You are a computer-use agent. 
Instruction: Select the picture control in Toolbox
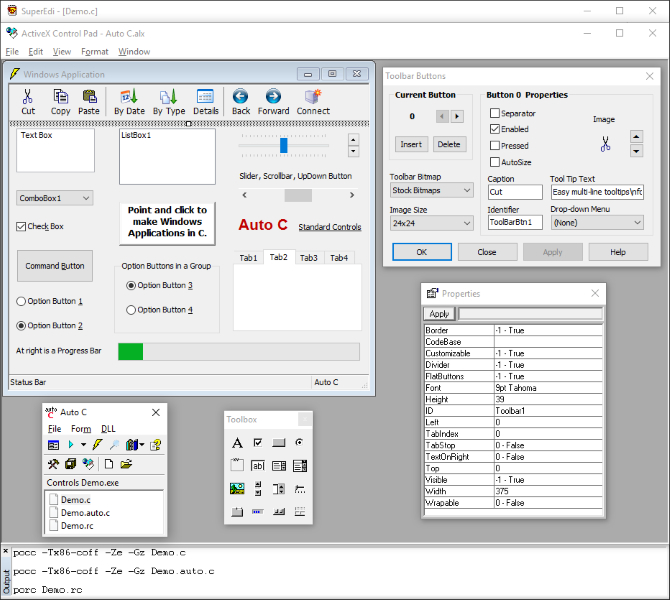tap(237, 488)
